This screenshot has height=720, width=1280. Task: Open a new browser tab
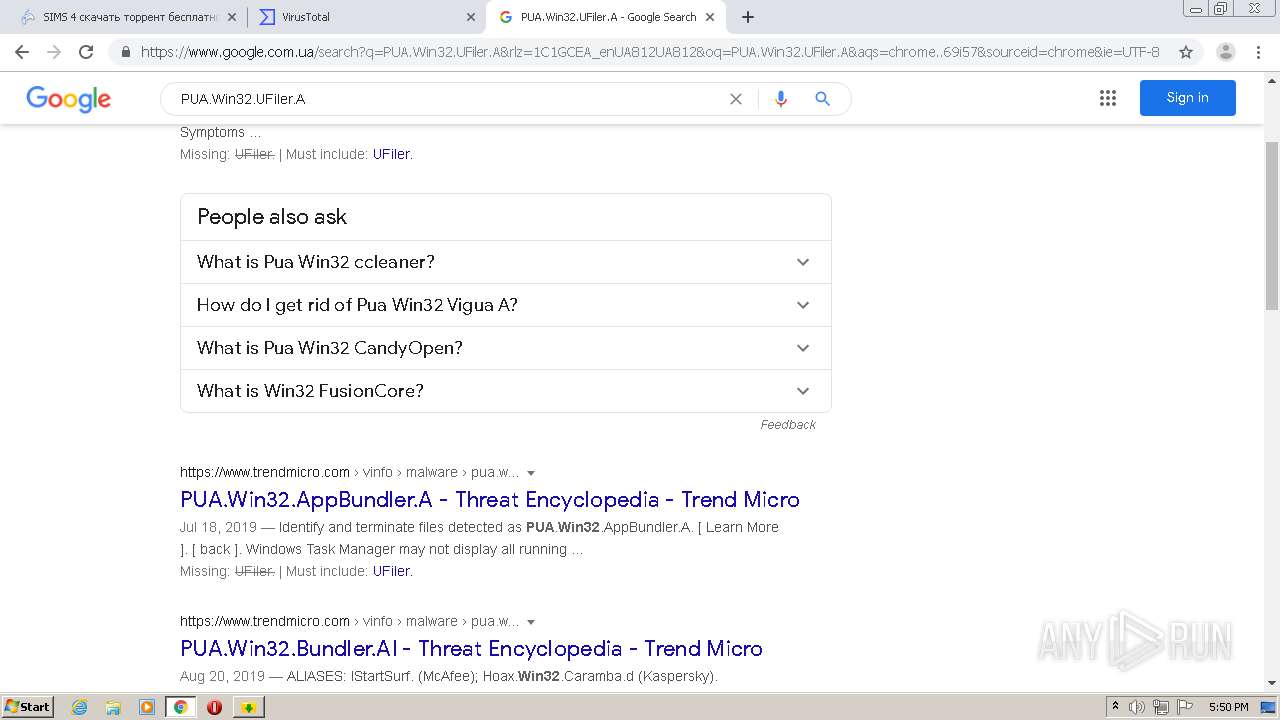pos(748,17)
